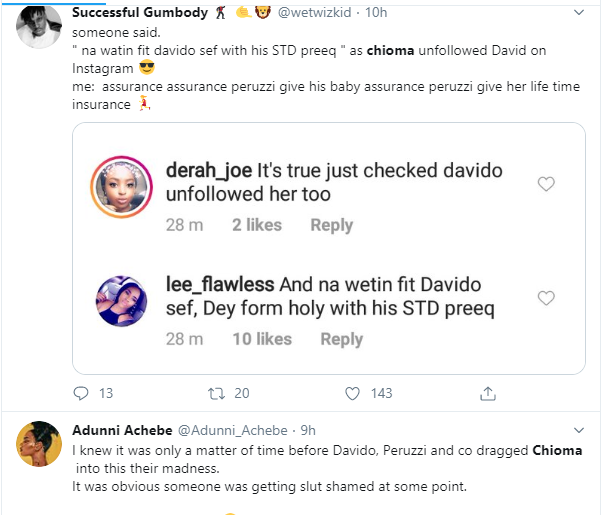Like lee_flawless's Instagram comment

click(x=546, y=298)
